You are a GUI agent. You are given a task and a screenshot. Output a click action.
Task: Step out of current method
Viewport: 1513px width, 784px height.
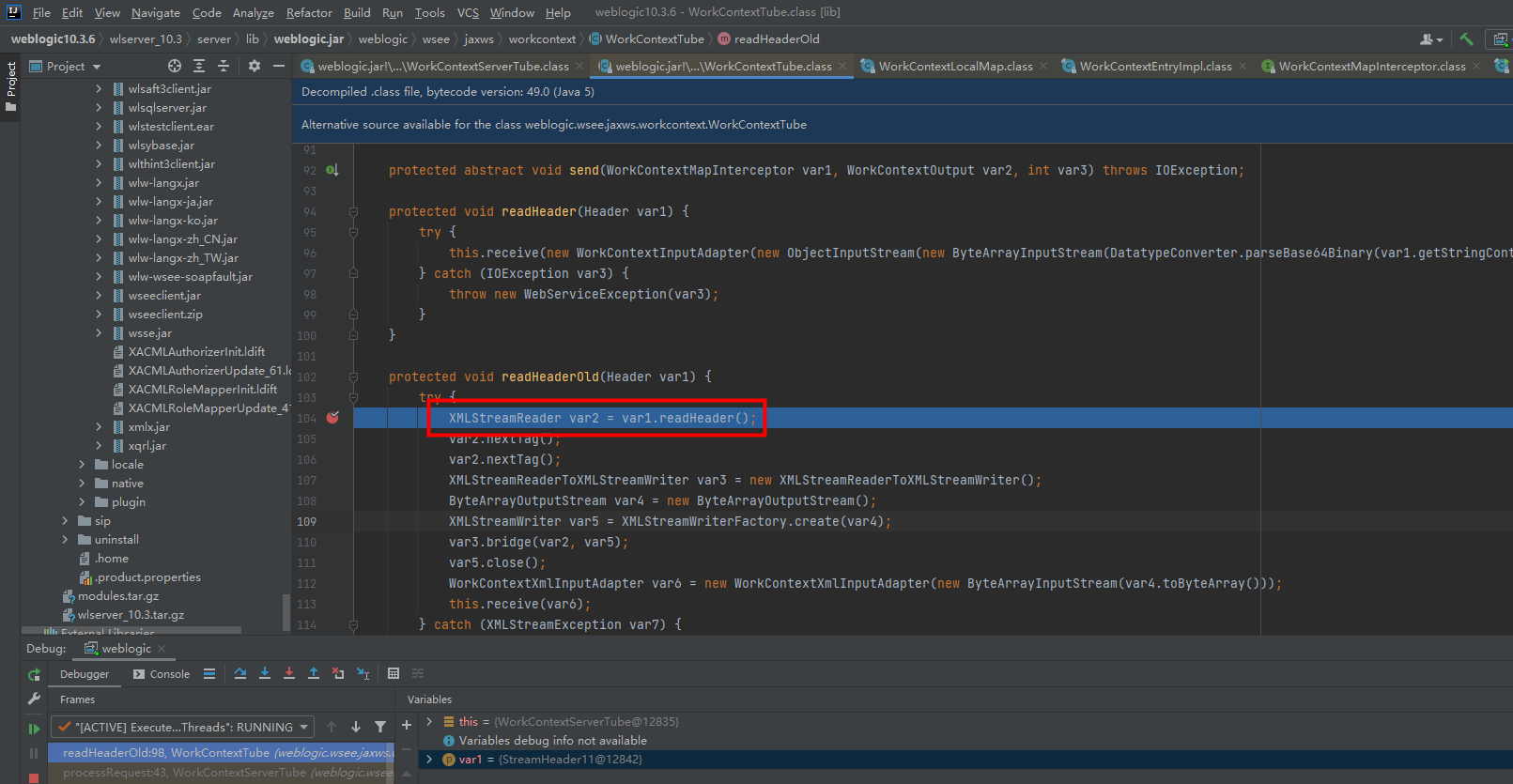click(314, 673)
